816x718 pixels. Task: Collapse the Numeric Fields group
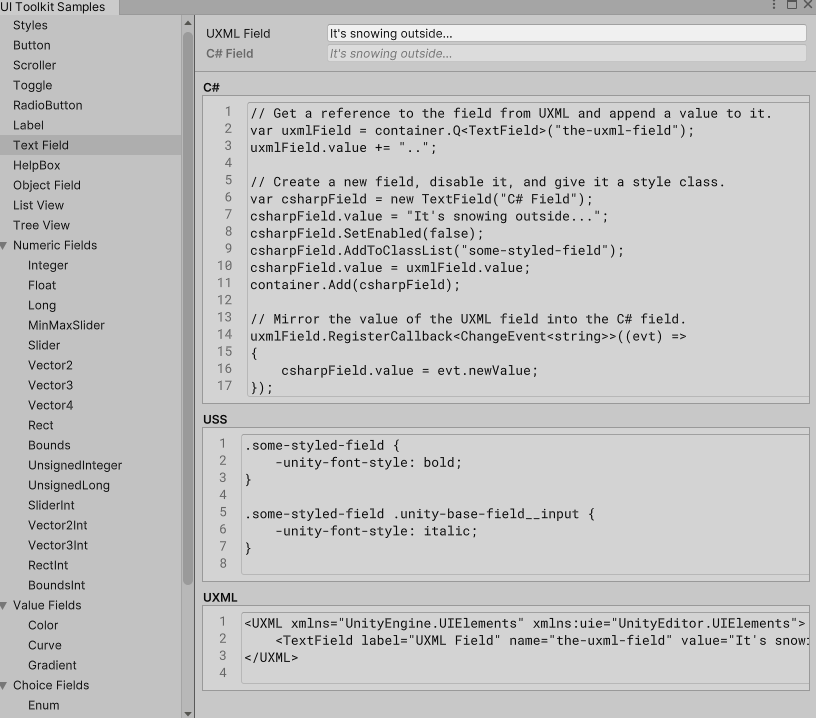4,246
